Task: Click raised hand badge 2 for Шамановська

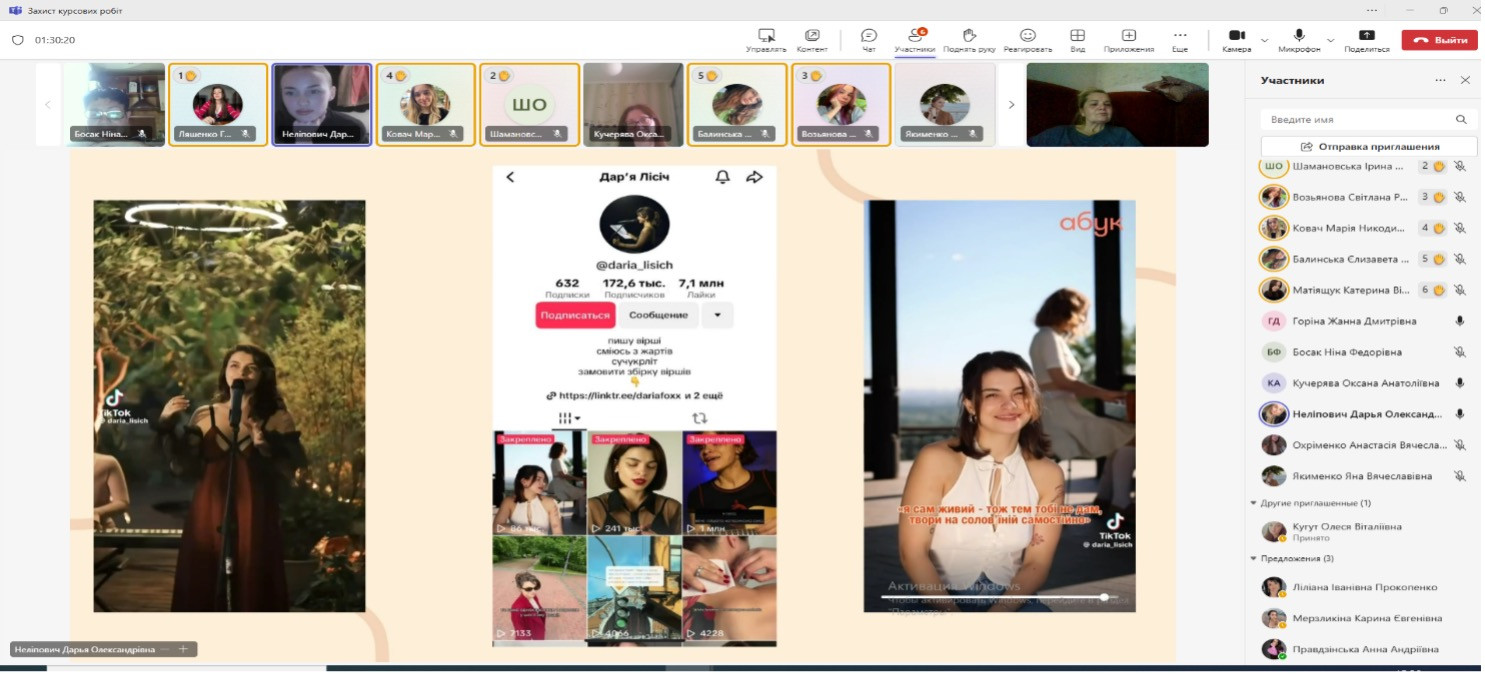Action: click(x=1433, y=167)
